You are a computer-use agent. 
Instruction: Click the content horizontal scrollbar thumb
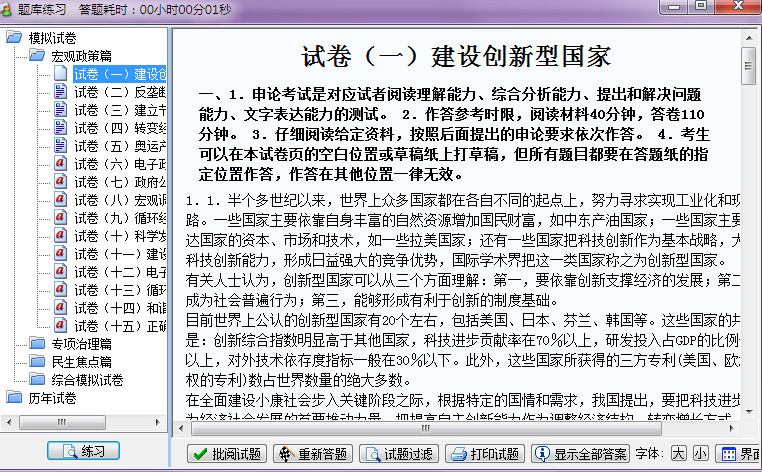pyautogui.click(x=426, y=428)
